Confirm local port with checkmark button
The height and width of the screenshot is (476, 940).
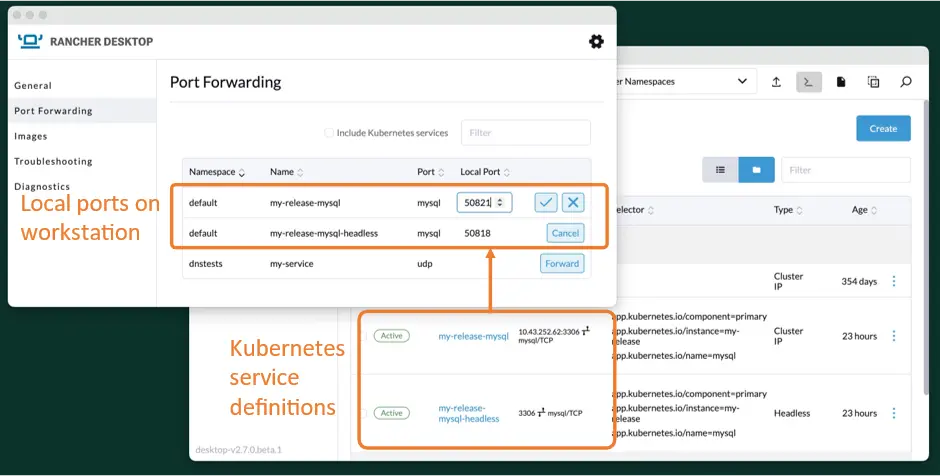(546, 203)
